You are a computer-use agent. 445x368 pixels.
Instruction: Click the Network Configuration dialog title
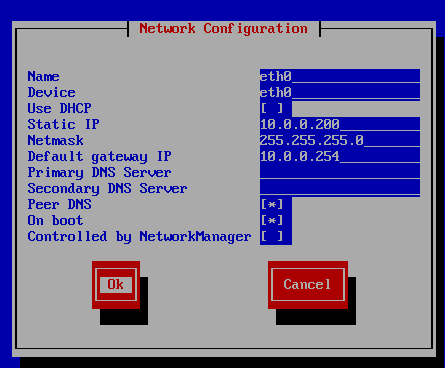(223, 29)
